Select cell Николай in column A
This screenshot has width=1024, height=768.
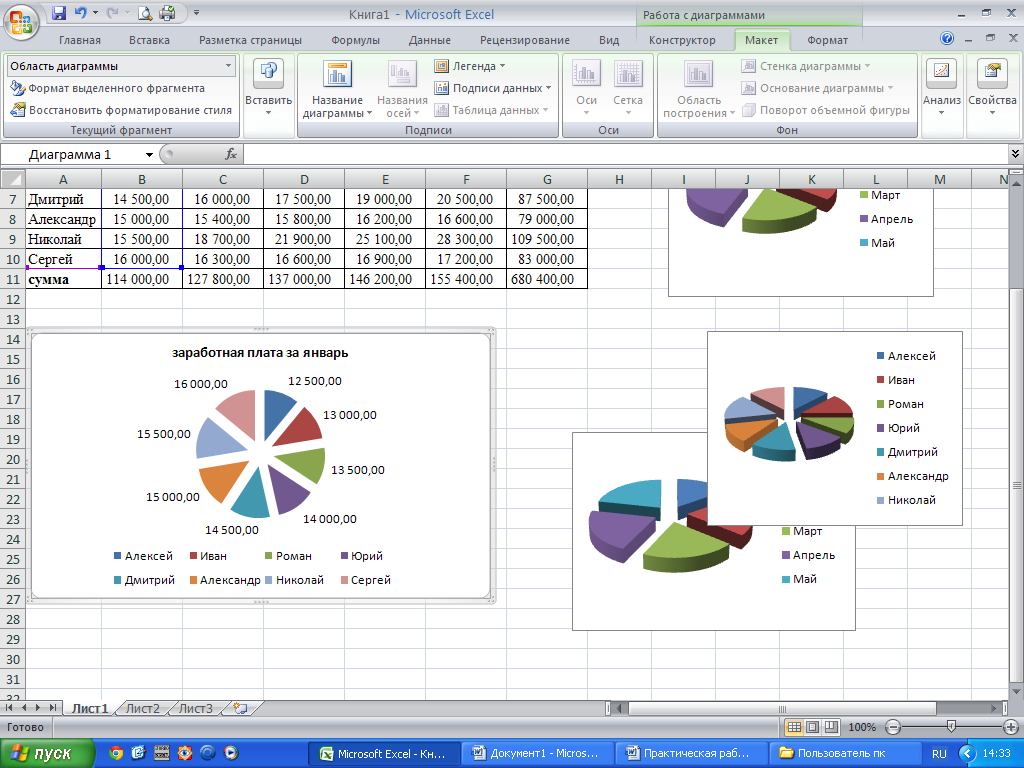63,239
